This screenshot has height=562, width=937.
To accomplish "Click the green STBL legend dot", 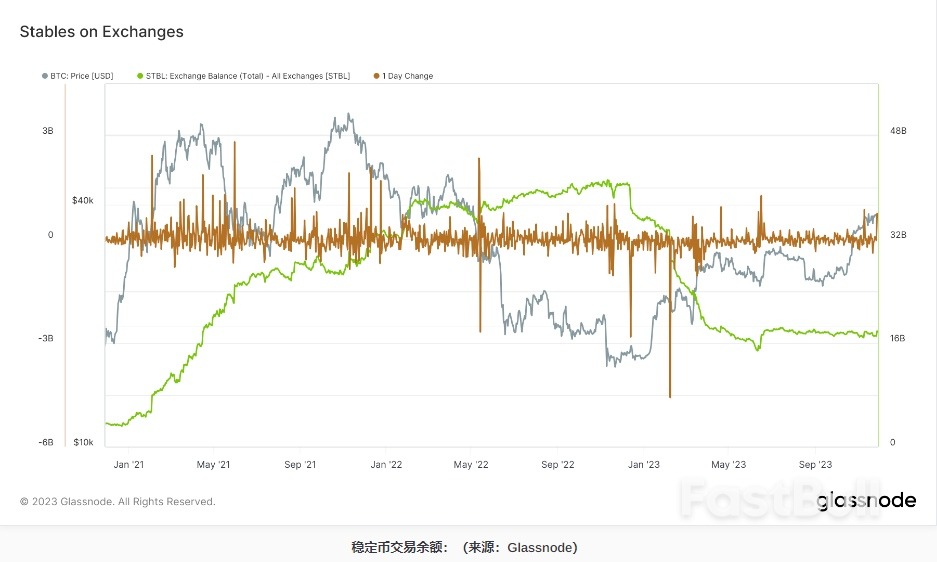I will pos(140,76).
